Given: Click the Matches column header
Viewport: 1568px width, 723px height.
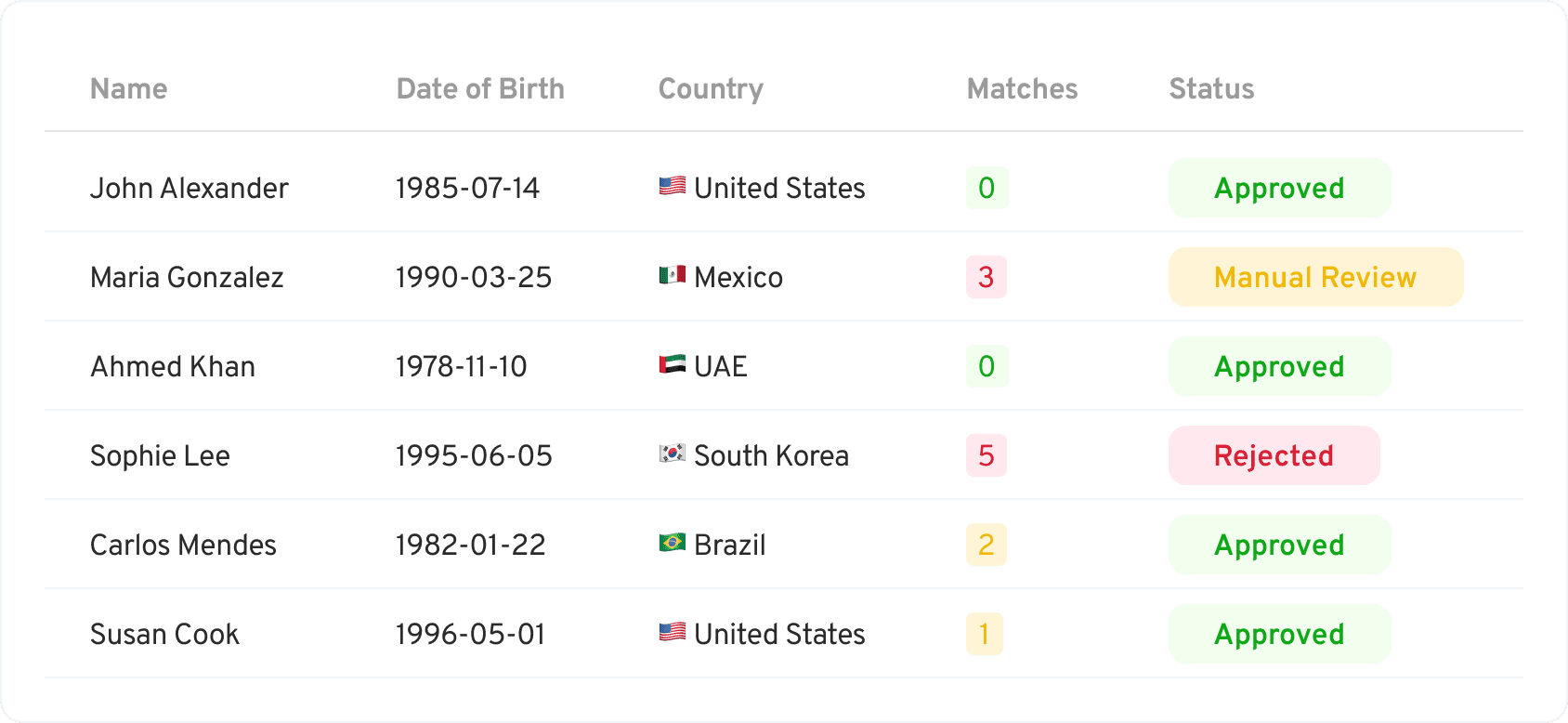Looking at the screenshot, I should pyautogui.click(x=1022, y=89).
